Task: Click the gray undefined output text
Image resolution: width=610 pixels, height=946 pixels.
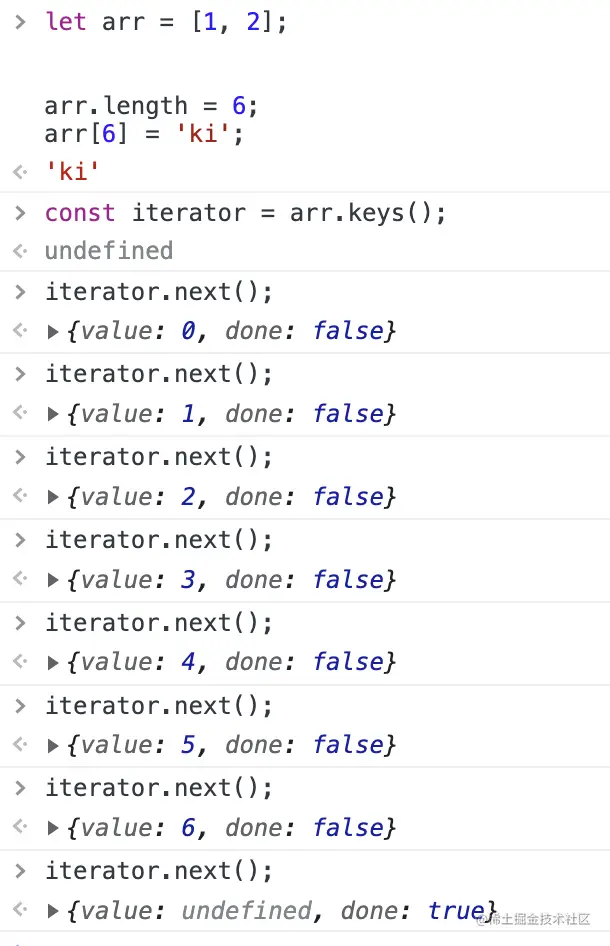Action: (108, 251)
